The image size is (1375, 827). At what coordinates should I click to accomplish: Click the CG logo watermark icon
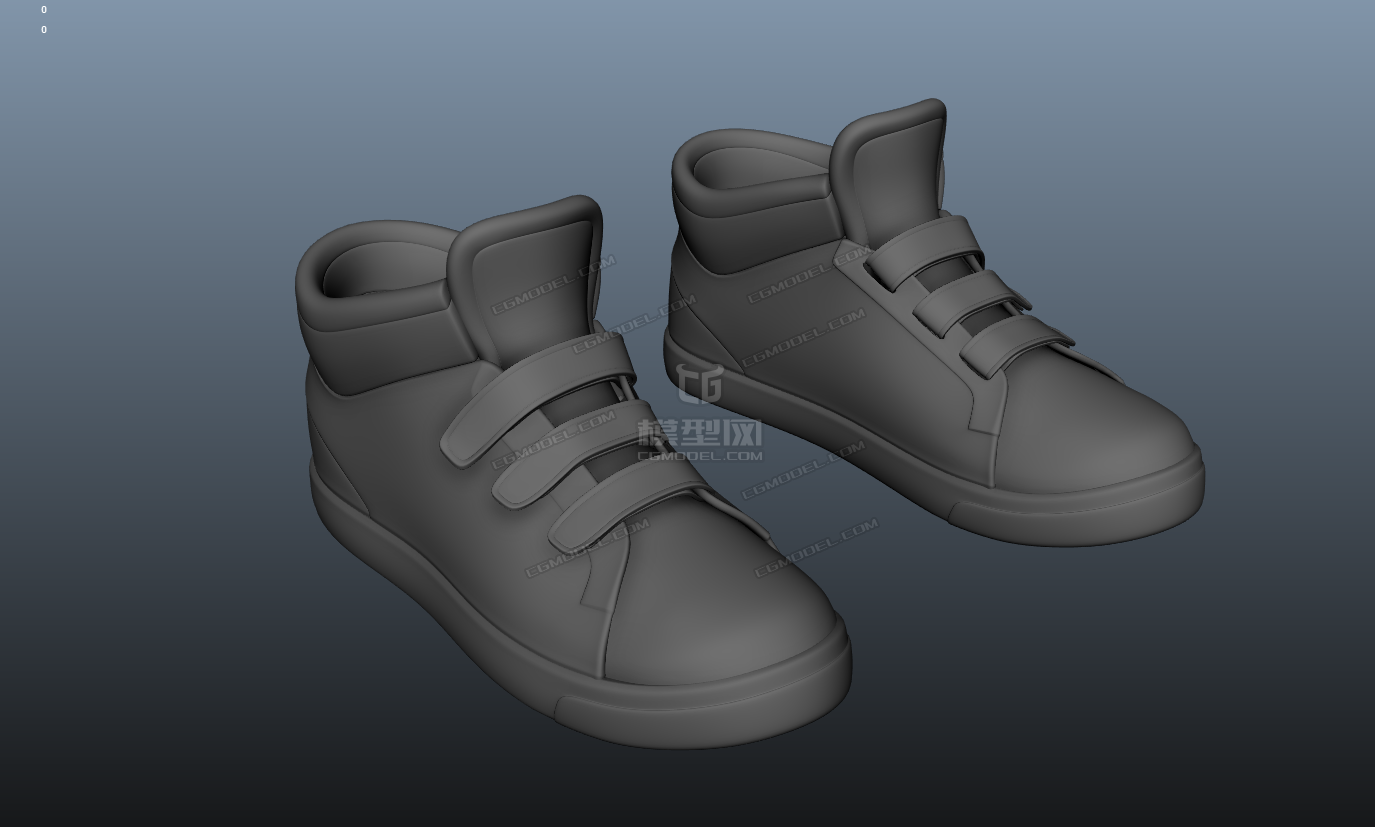pyautogui.click(x=699, y=383)
